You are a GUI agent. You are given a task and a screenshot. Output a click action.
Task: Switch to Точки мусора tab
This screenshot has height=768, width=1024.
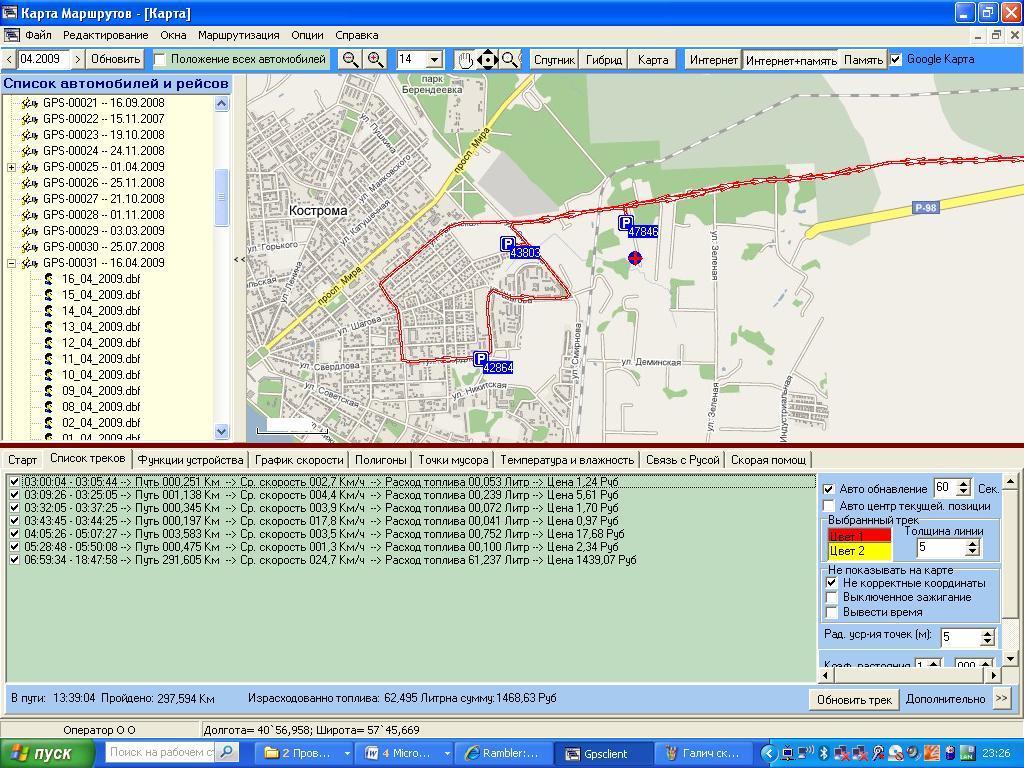pos(453,460)
